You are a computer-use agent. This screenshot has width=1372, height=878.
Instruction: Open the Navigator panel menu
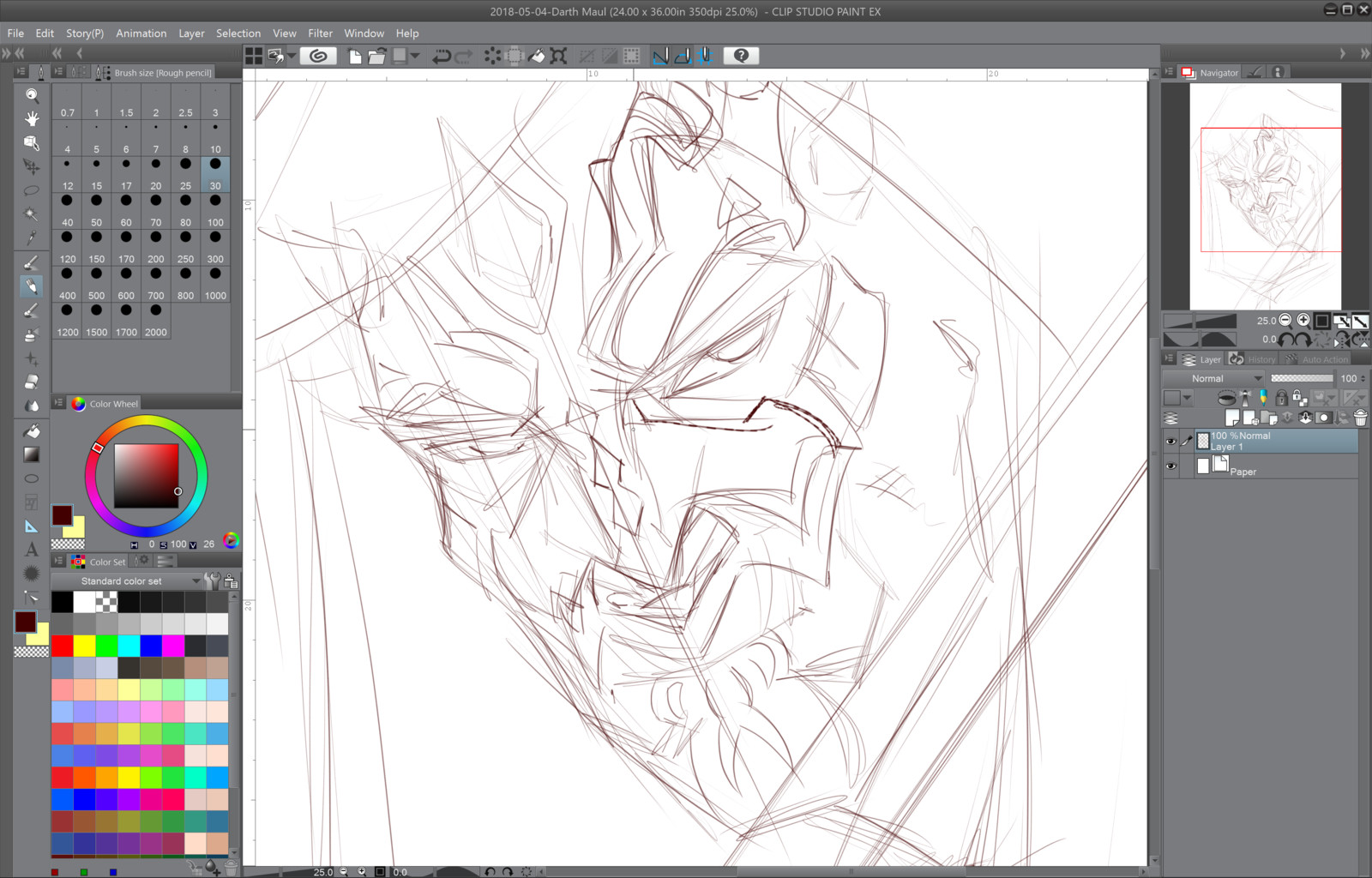pyautogui.click(x=1169, y=72)
